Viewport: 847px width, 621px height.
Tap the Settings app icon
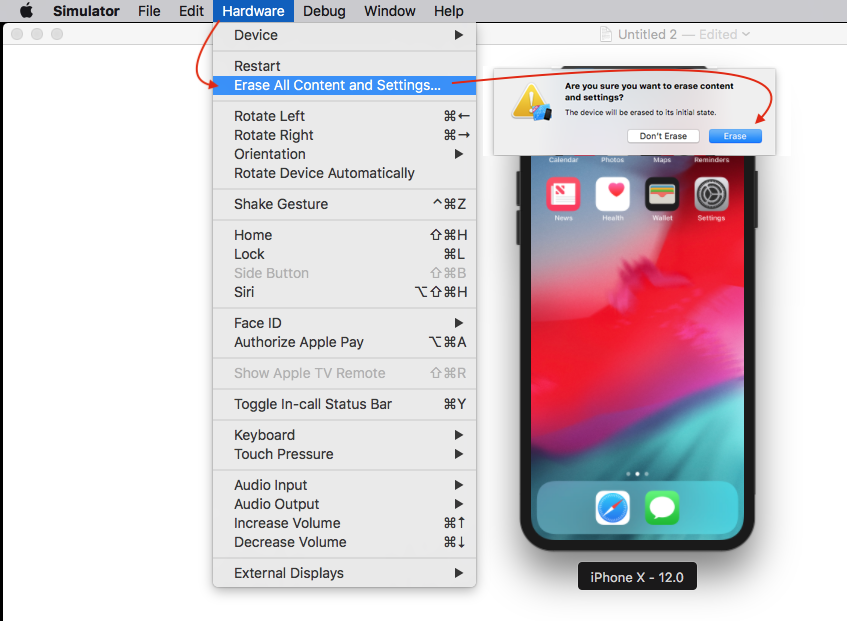[711, 194]
